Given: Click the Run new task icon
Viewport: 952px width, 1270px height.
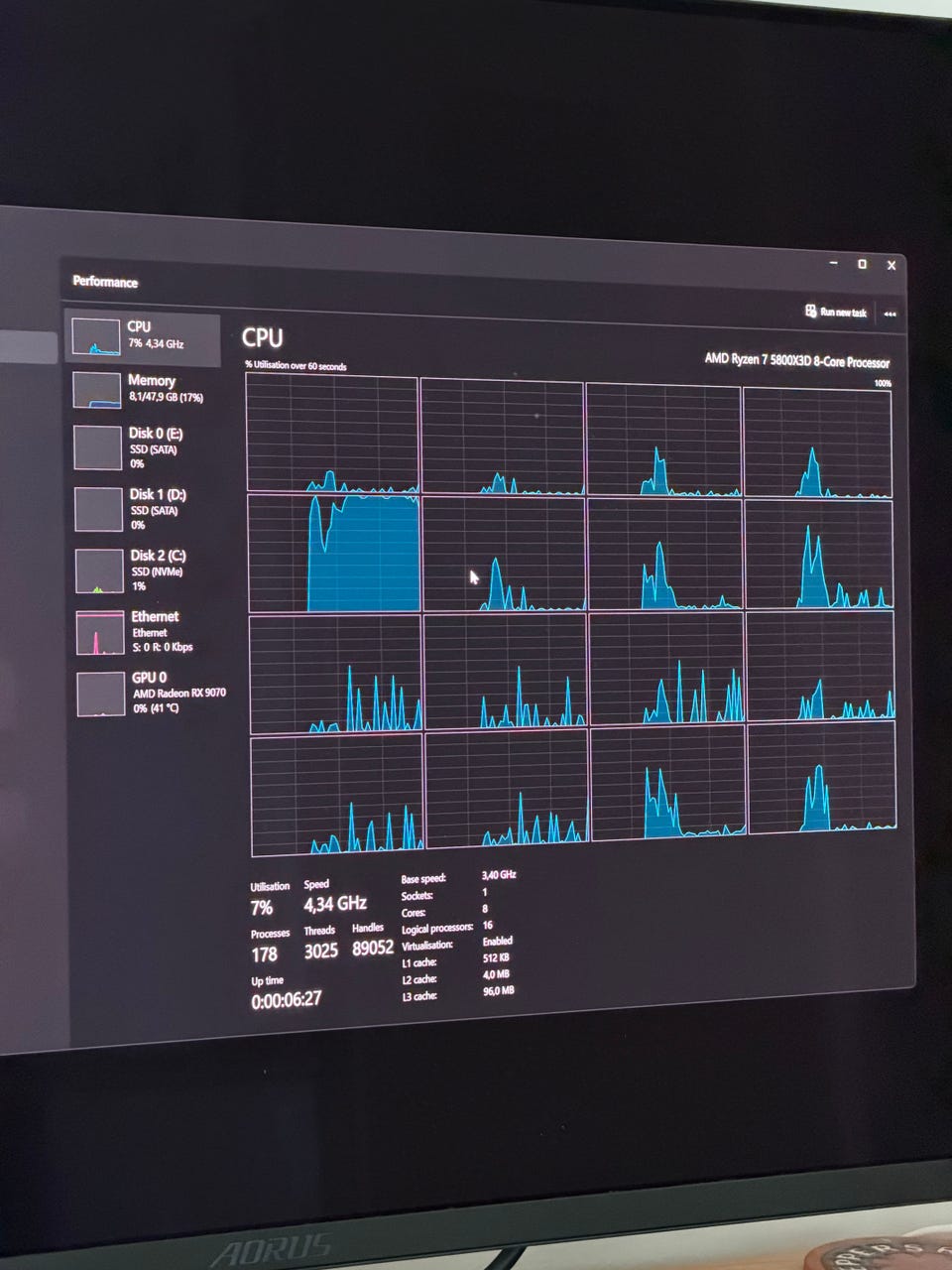Looking at the screenshot, I should 810,312.
